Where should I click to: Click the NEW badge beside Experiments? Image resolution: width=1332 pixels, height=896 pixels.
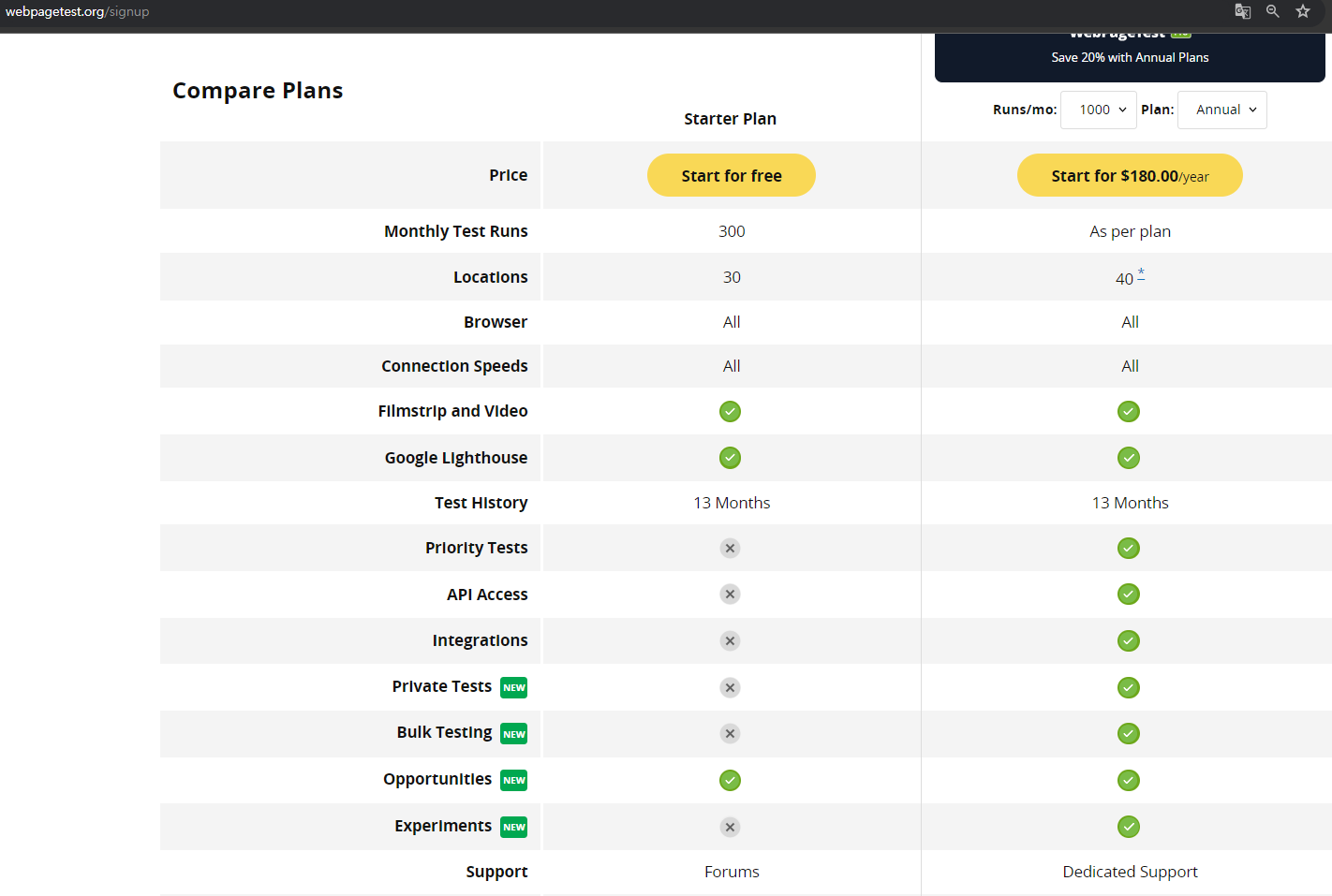[513, 827]
